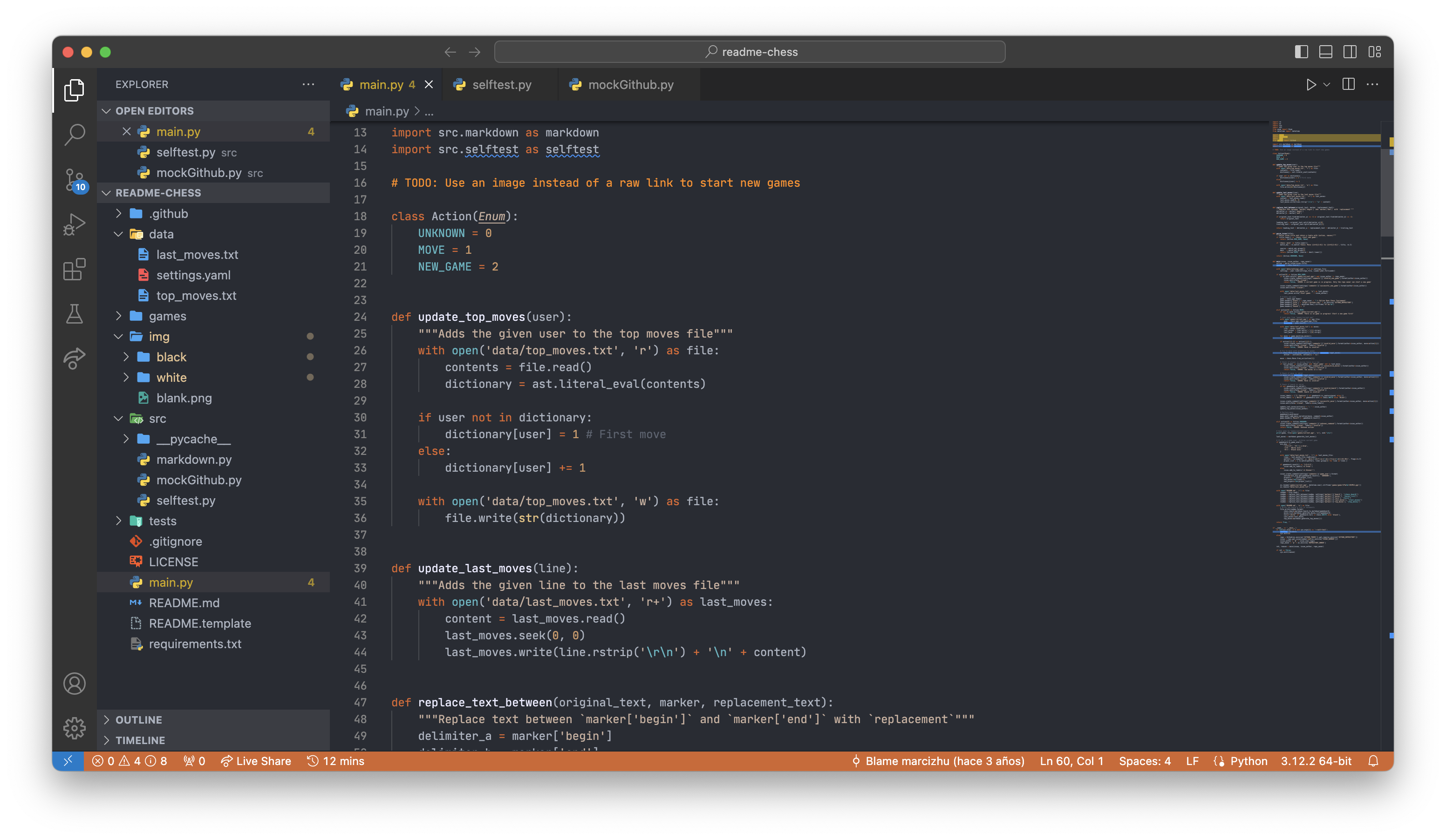Click the Run Python File play button
The height and width of the screenshot is (840, 1446).
pyautogui.click(x=1310, y=85)
